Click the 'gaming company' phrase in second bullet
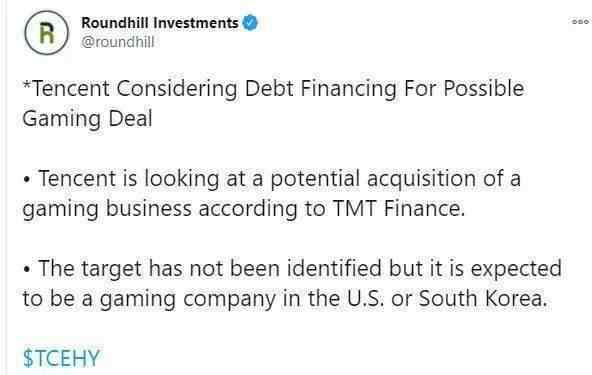The width and height of the screenshot is (592, 375). tap(188, 299)
